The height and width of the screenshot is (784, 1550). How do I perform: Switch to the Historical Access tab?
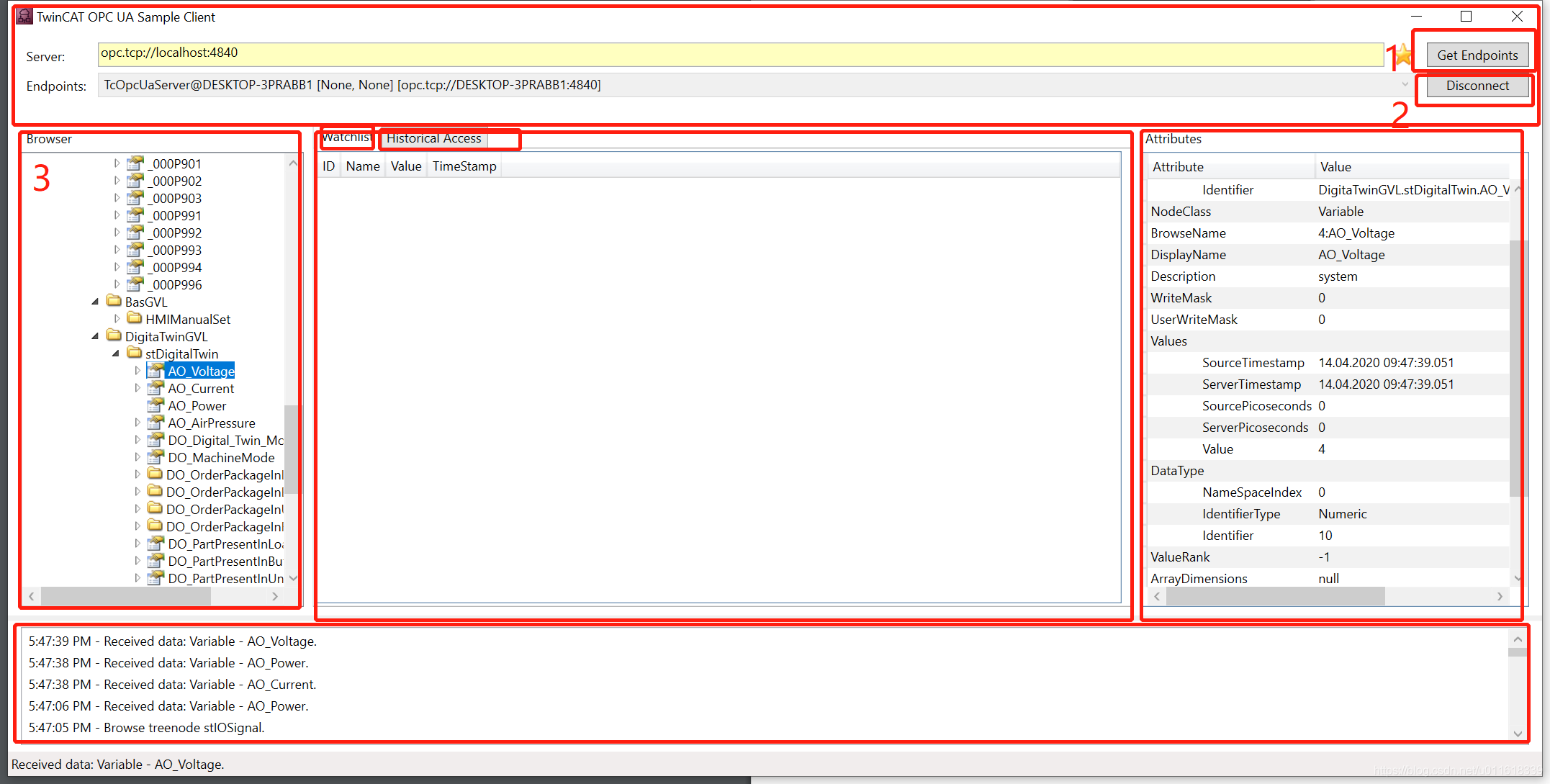click(x=433, y=138)
